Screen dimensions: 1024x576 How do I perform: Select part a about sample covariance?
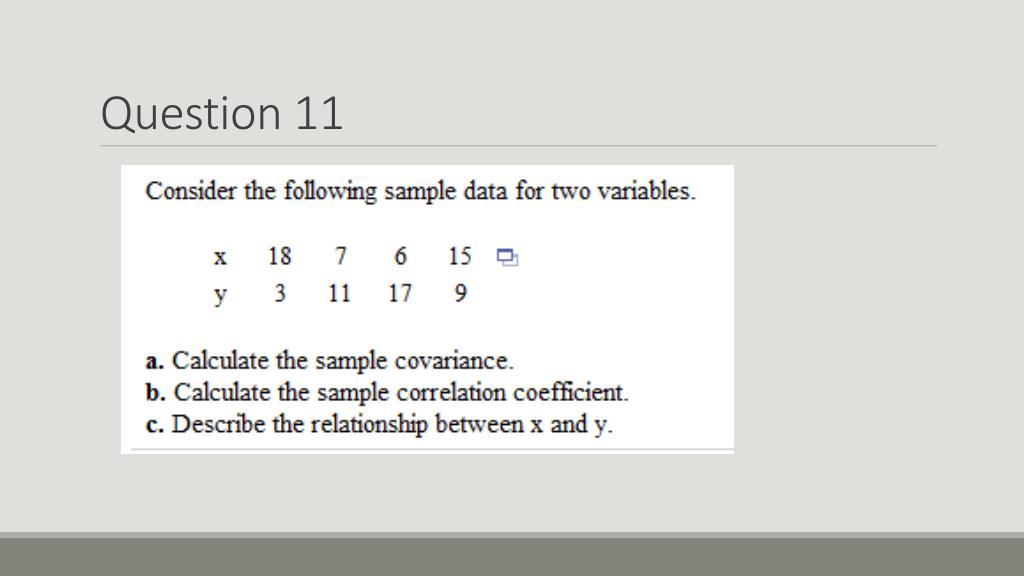coord(330,360)
